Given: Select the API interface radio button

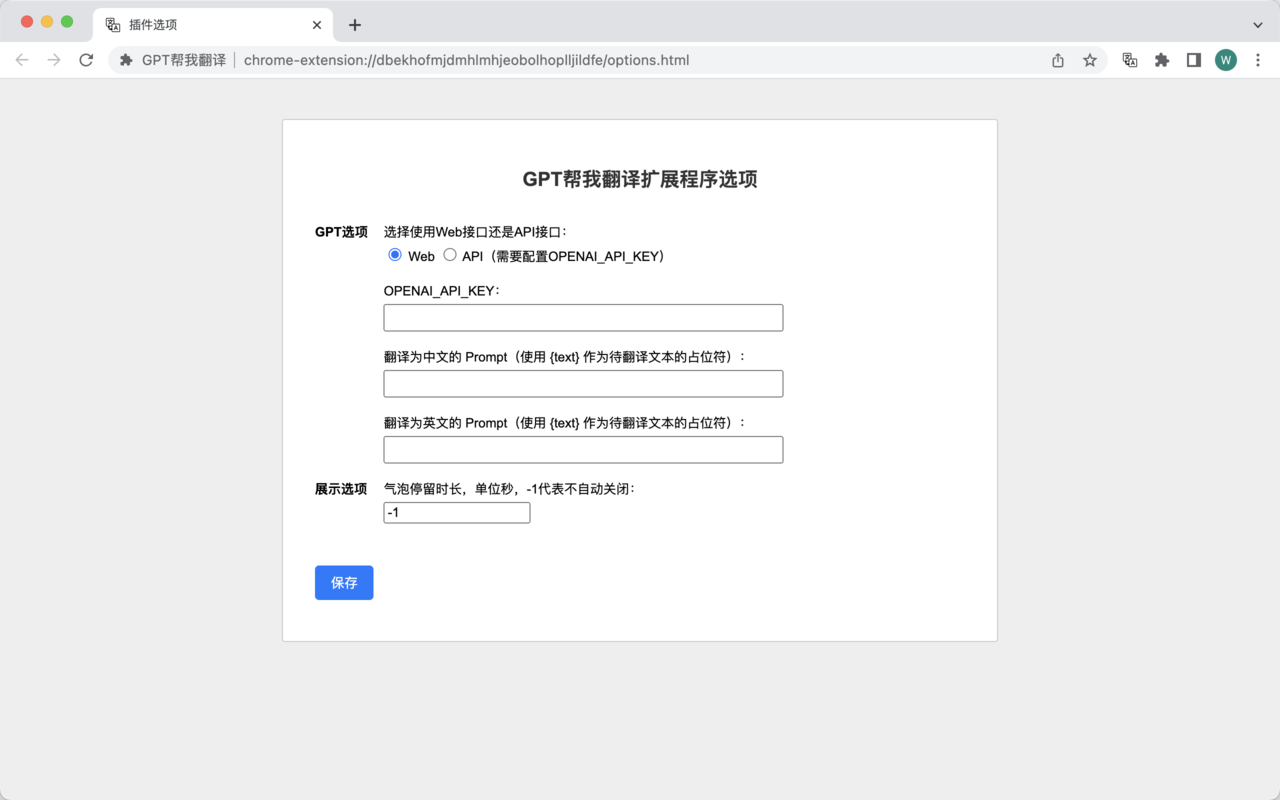Looking at the screenshot, I should point(450,255).
